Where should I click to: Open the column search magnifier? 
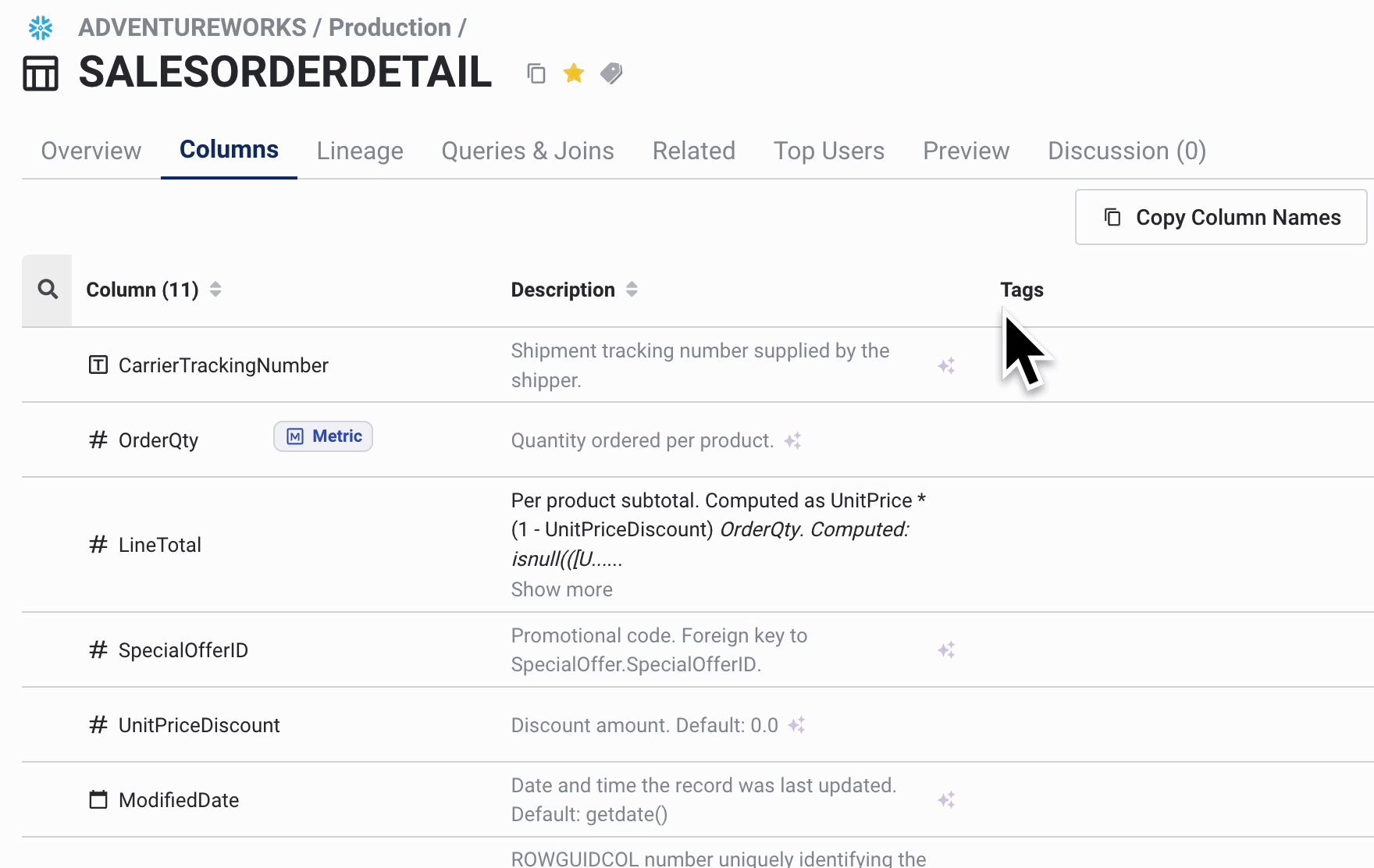48,290
